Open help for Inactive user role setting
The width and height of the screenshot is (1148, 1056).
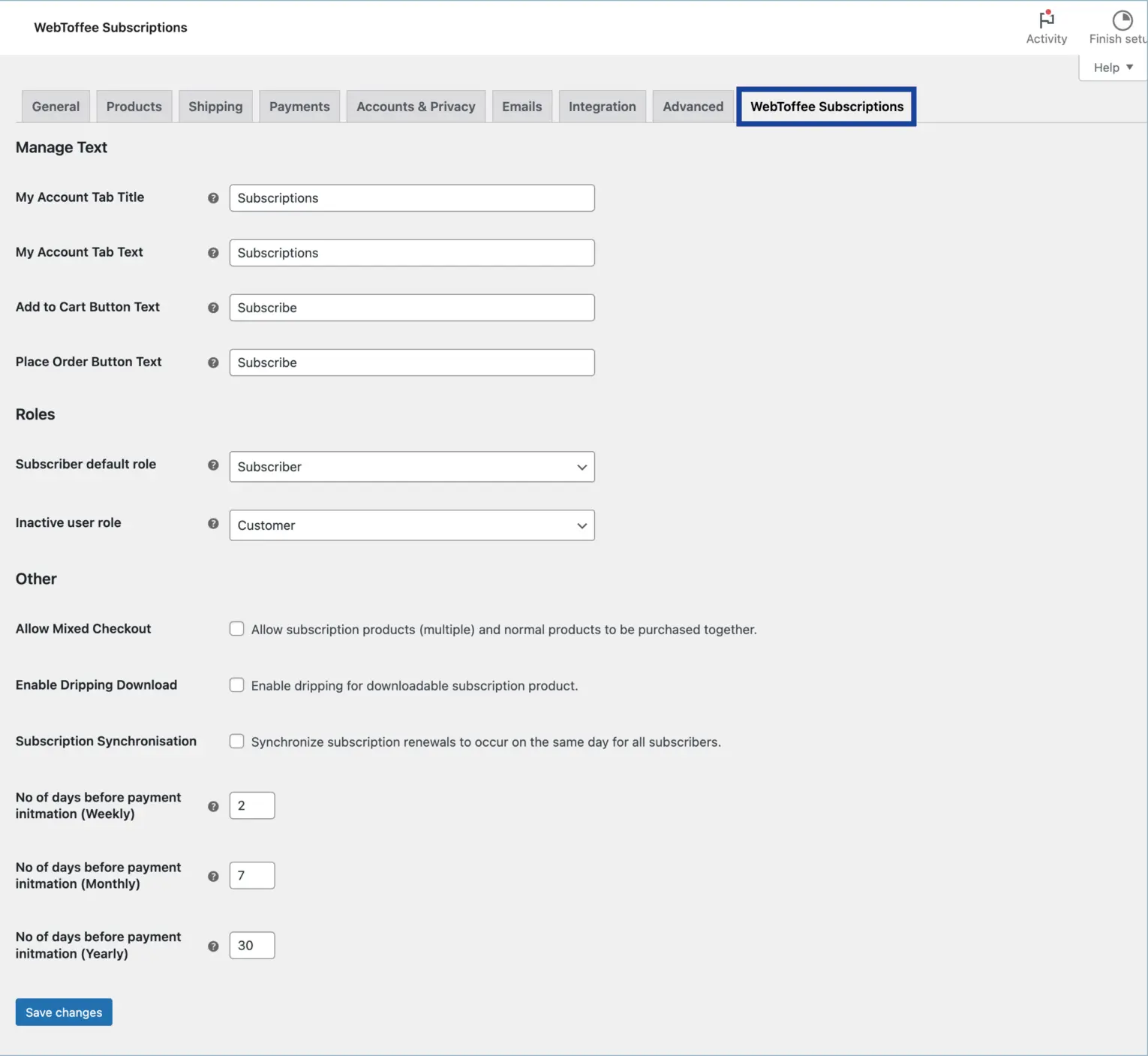(213, 523)
